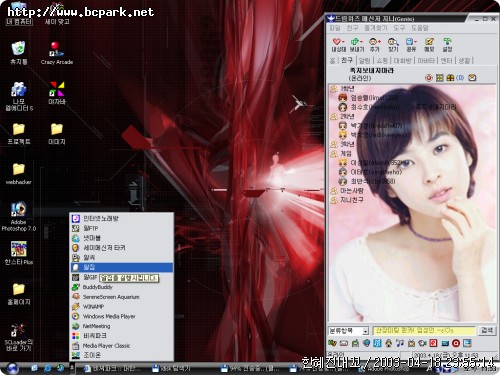Launch Windows Media Player from the popup menu
Screen dimensions: 500x375
point(122,316)
